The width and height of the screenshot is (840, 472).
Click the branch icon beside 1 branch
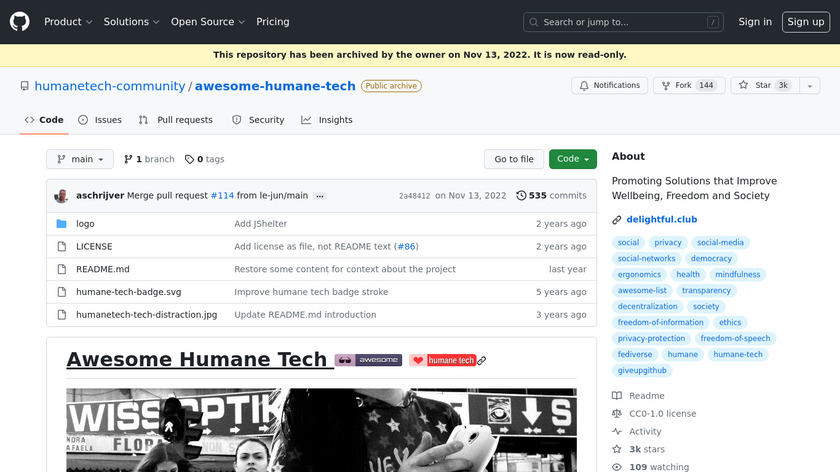point(128,159)
